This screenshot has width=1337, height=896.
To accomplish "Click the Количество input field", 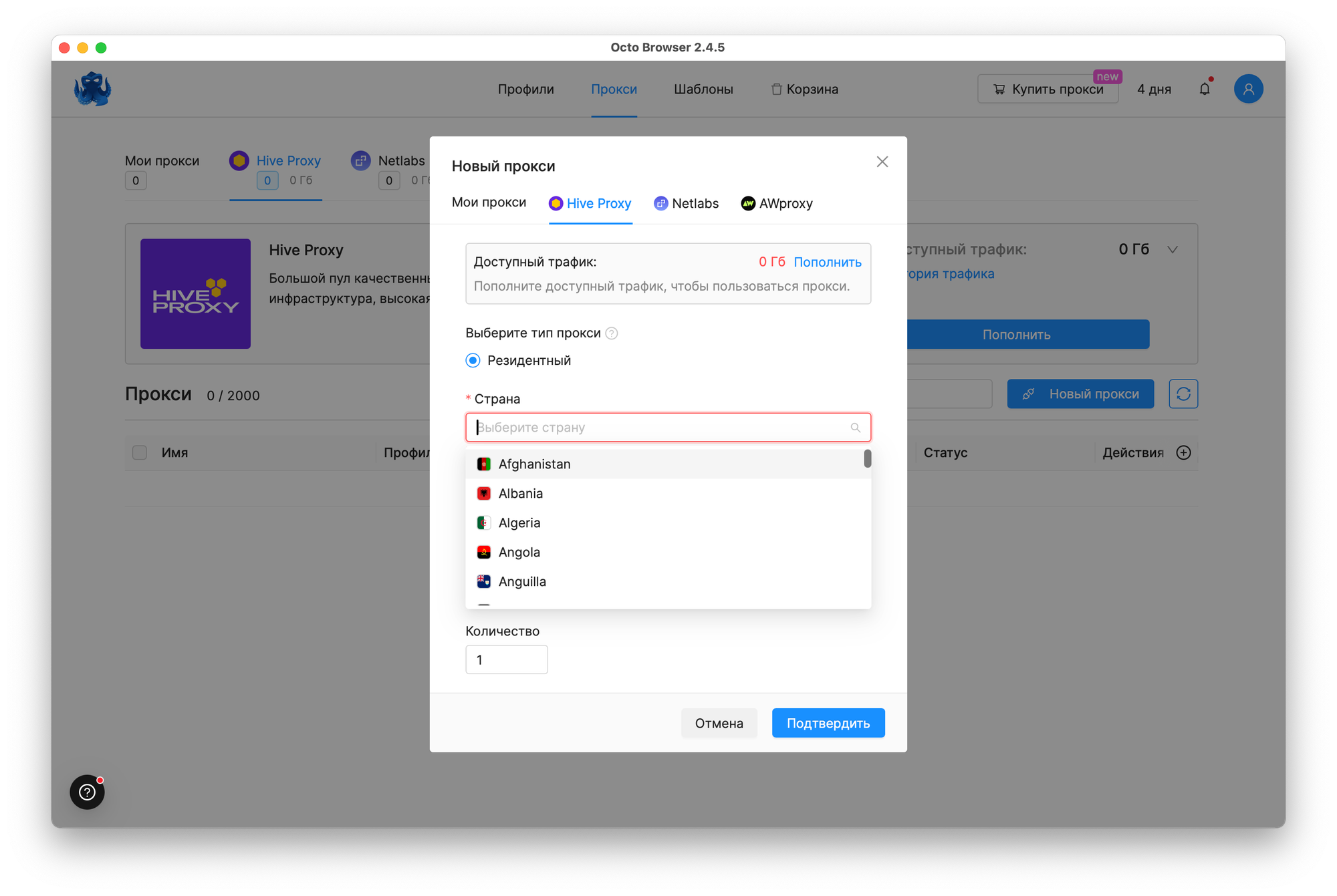I will click(x=506, y=660).
